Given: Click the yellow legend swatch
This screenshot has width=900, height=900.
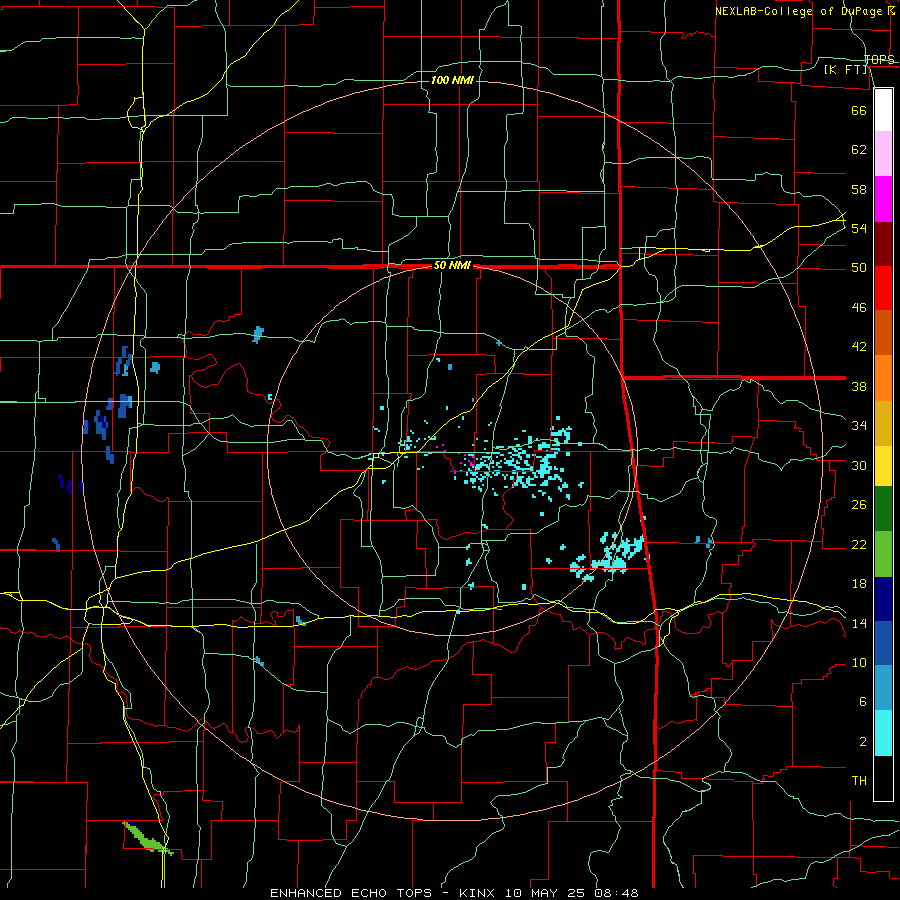Looking at the screenshot, I should pos(883,466).
